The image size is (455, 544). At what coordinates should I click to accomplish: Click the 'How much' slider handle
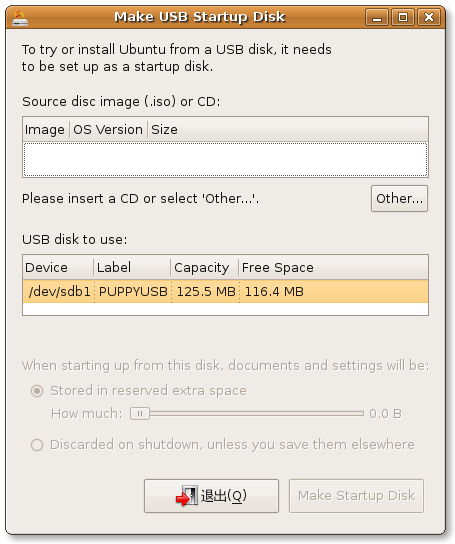point(140,414)
